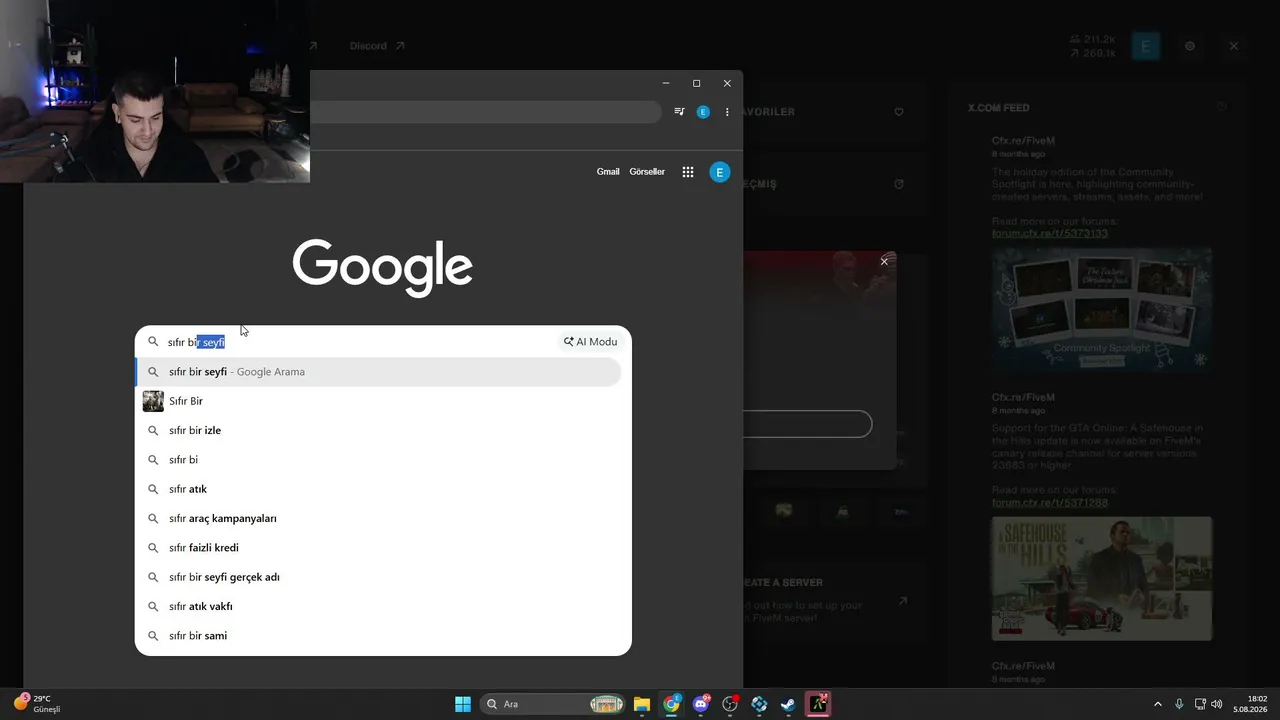The height and width of the screenshot is (720, 1280).
Task: Open Chrome's three-dot menu
Action: coord(727,112)
